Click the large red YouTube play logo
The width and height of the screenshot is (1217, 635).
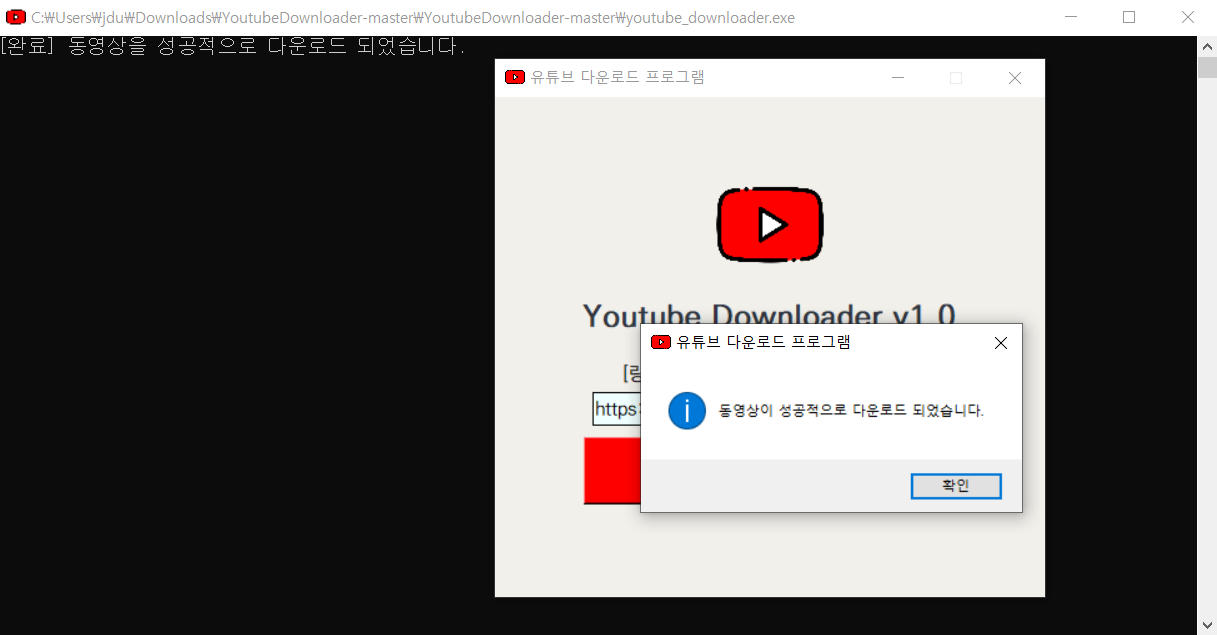pos(770,225)
